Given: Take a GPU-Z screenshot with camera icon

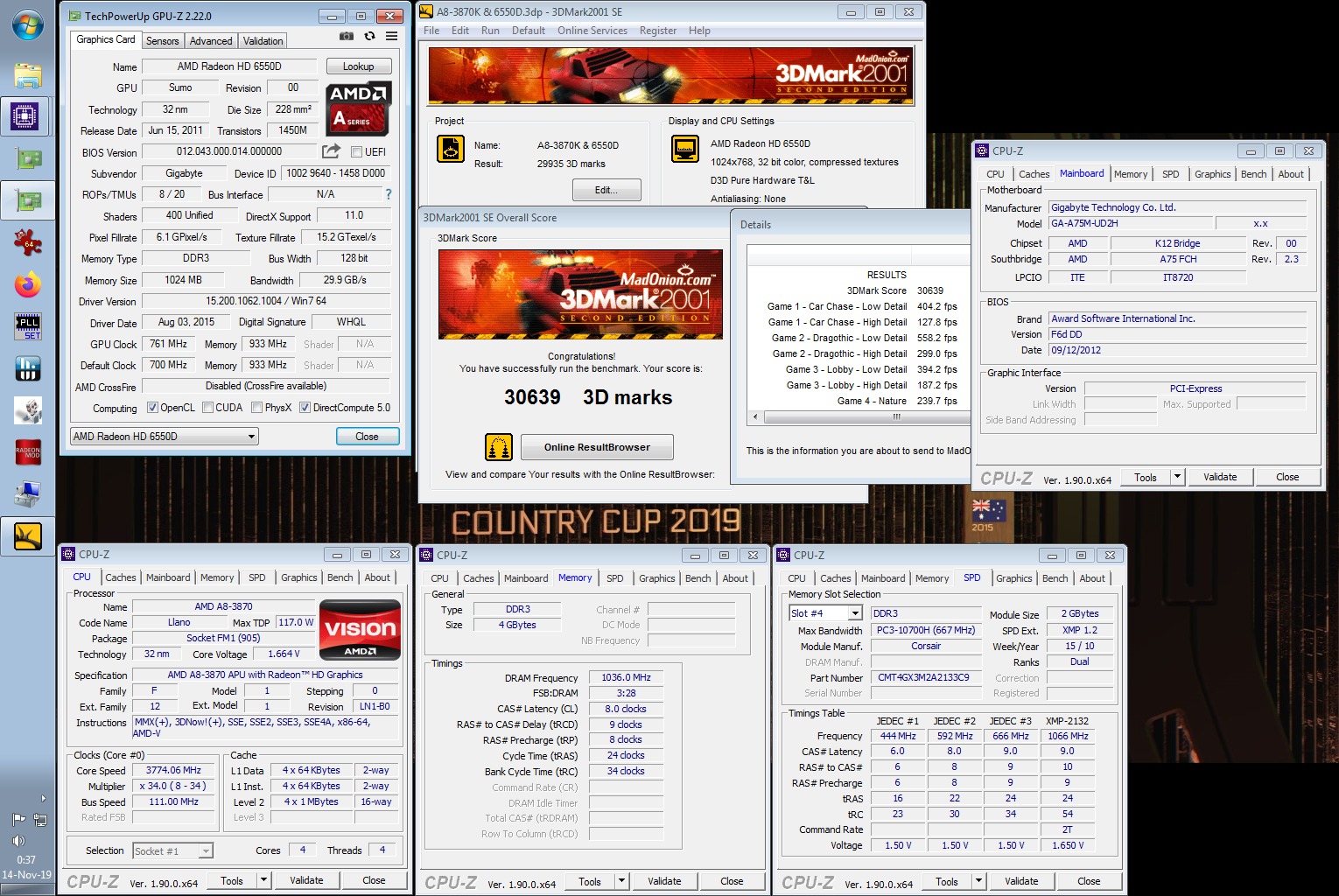Looking at the screenshot, I should pos(347,36).
